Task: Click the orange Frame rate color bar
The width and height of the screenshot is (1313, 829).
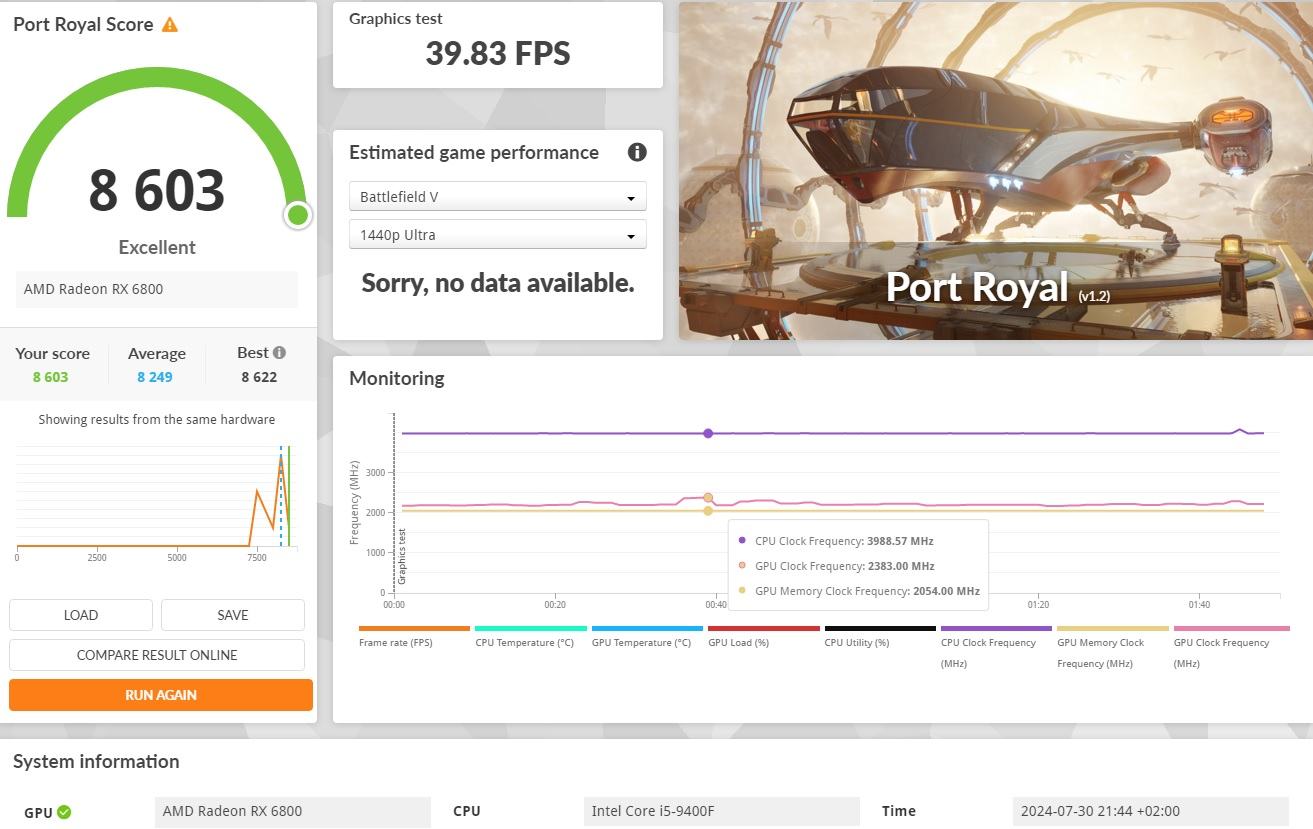Action: pyautogui.click(x=414, y=628)
